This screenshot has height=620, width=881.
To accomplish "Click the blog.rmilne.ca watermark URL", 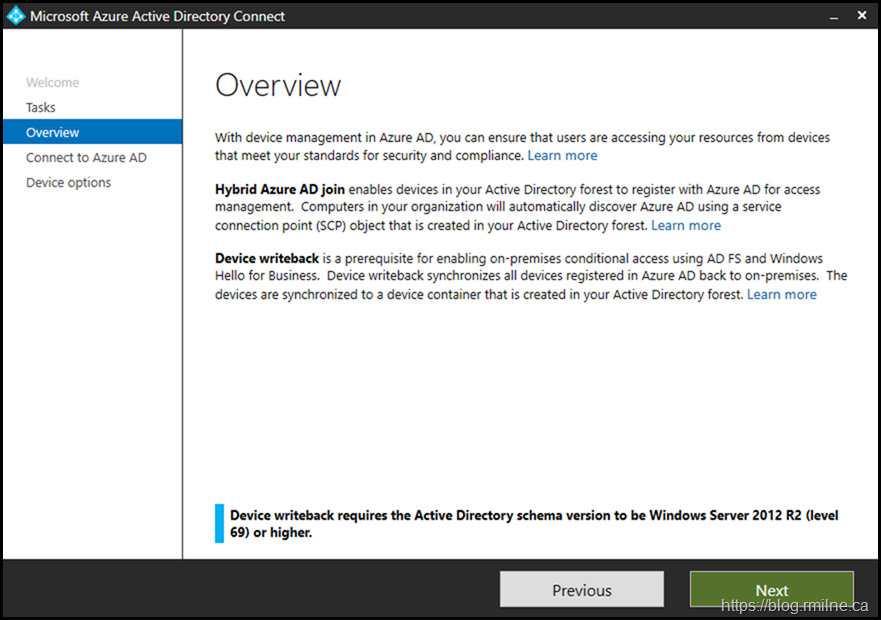I will pyautogui.click(x=796, y=606).
